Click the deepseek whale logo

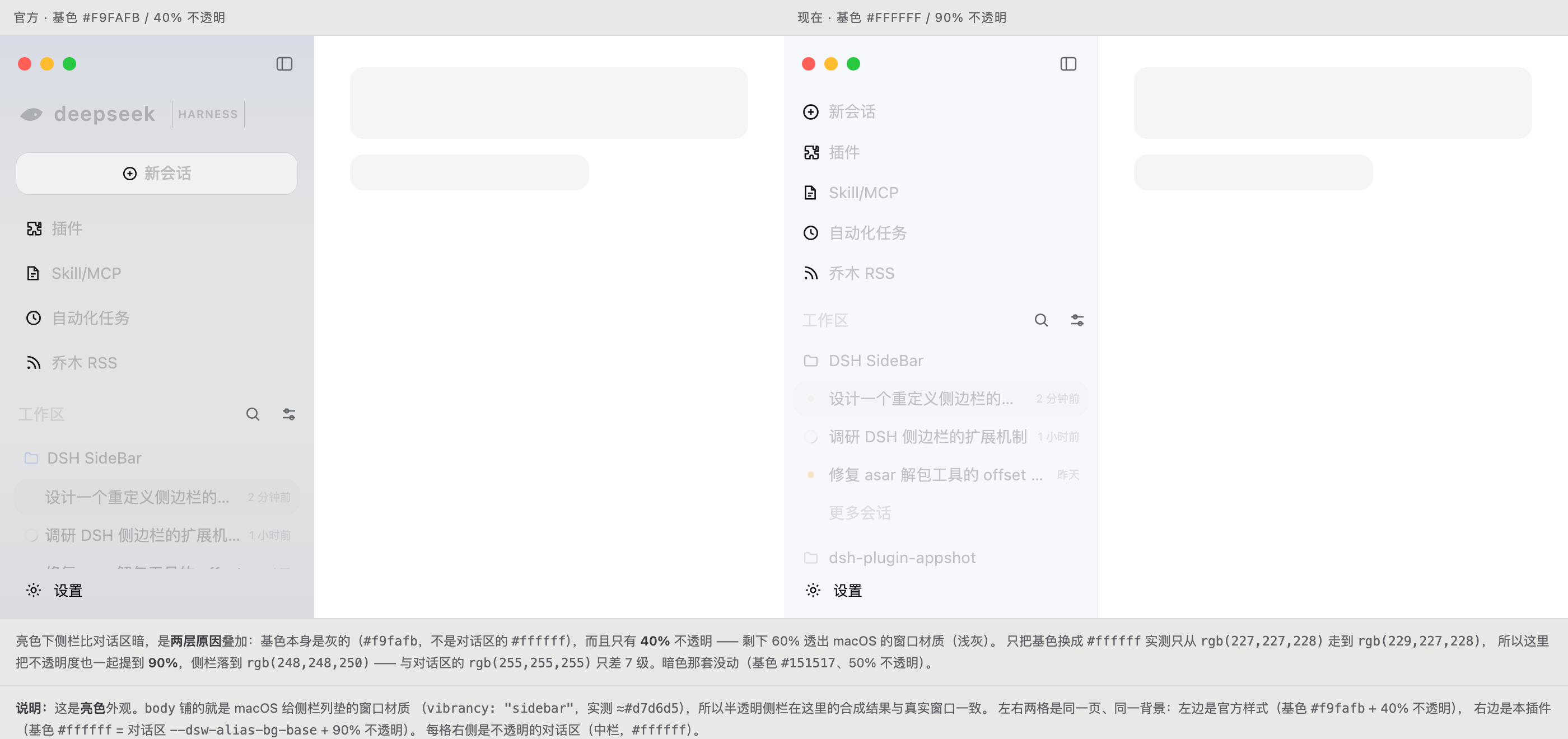coord(32,114)
